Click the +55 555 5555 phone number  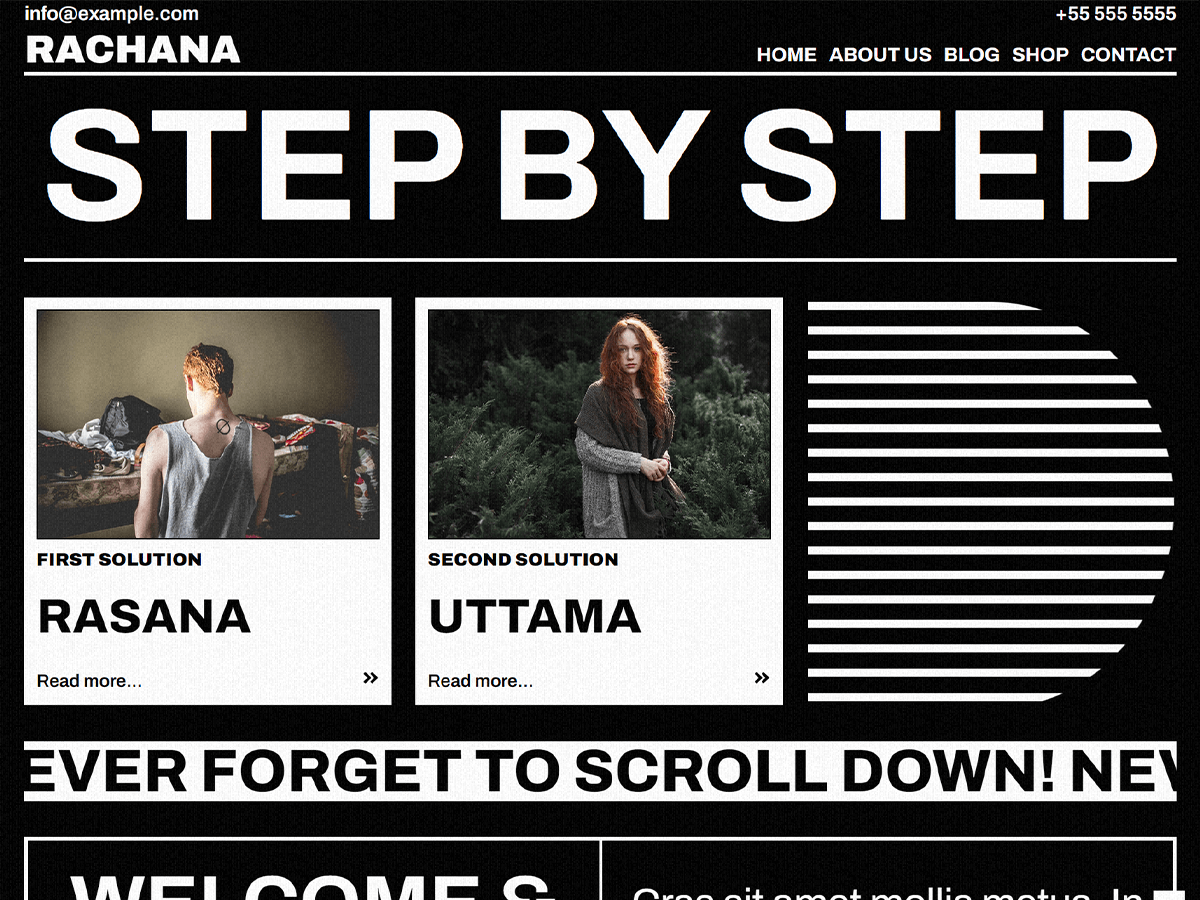pos(1115,14)
